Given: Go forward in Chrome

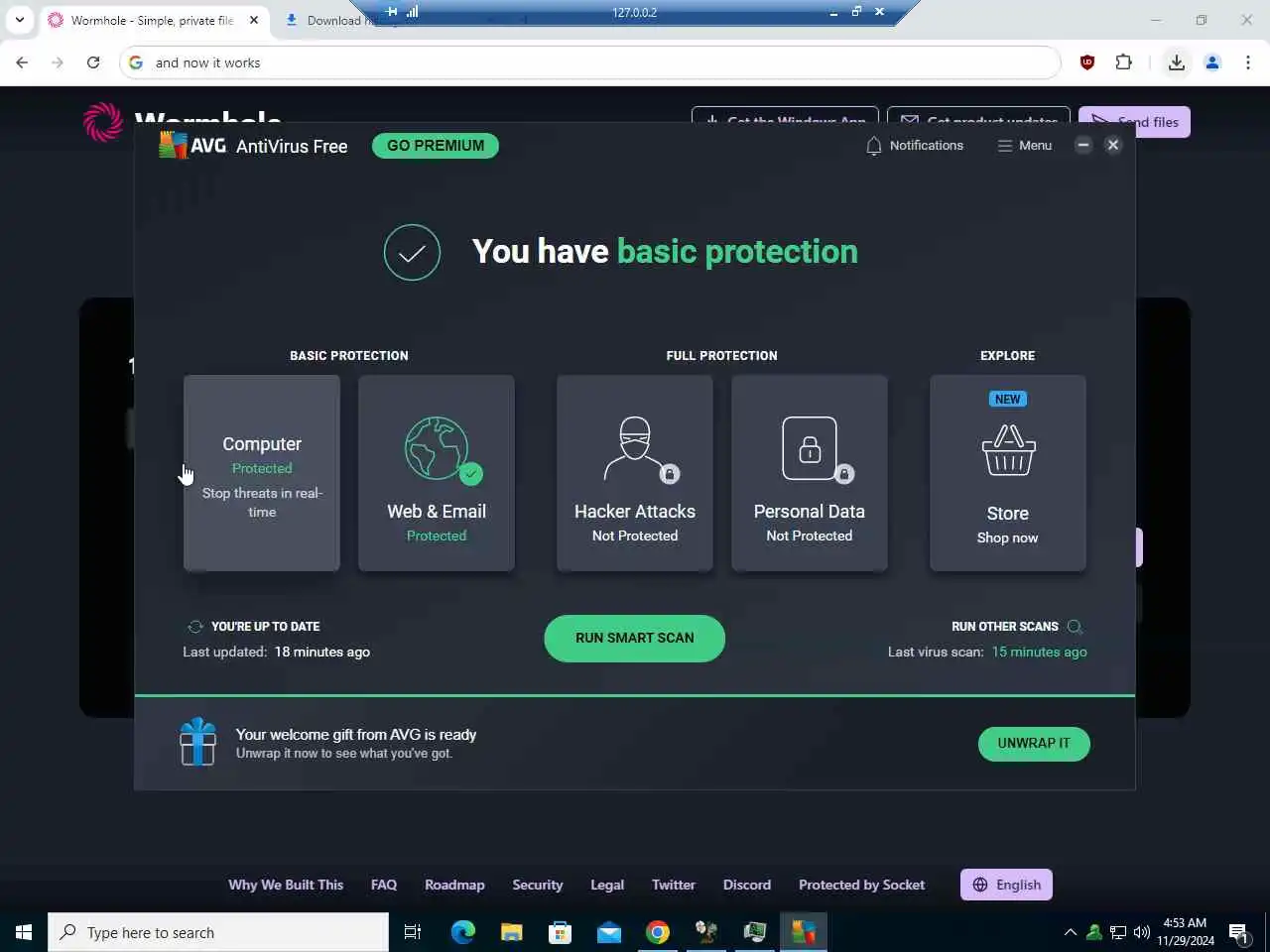Looking at the screenshot, I should (58, 62).
